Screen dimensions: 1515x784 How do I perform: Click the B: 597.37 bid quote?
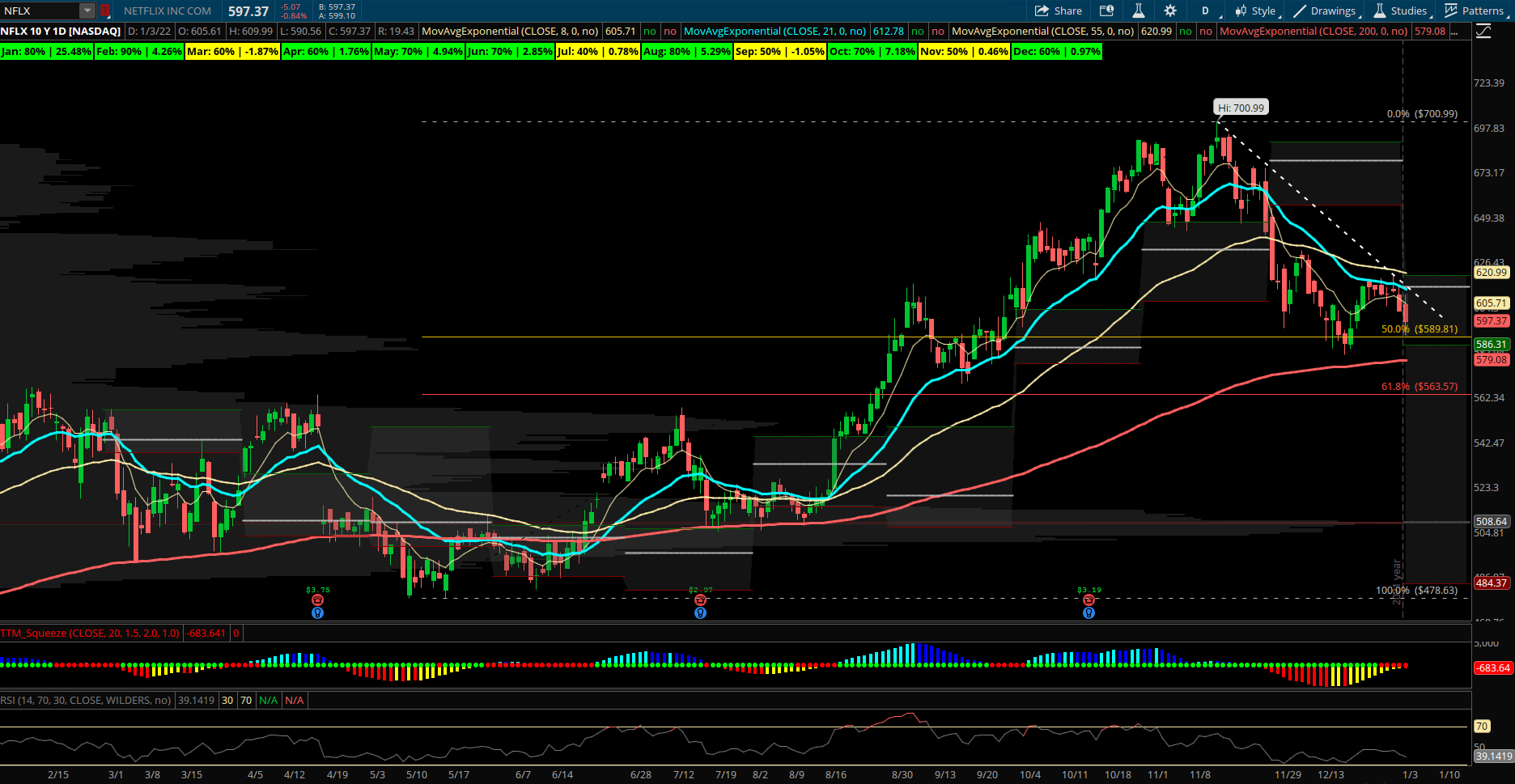pyautogui.click(x=337, y=6)
